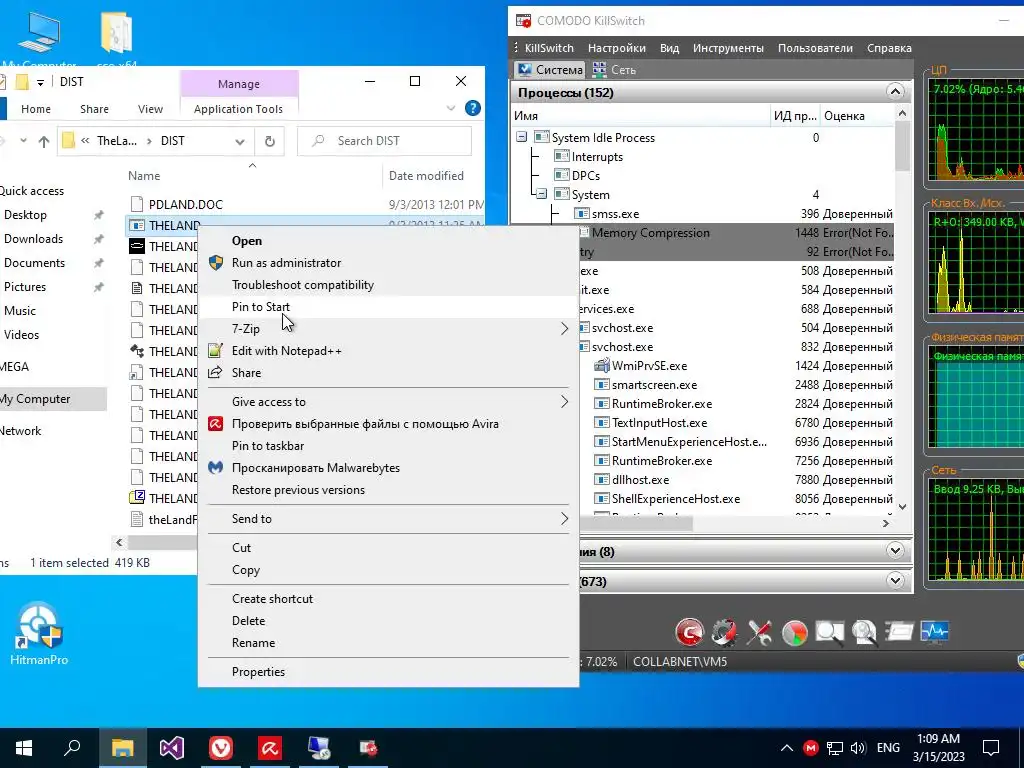Screen dimensions: 1024x768
Task: Open the Настройки menu
Action: (x=616, y=48)
